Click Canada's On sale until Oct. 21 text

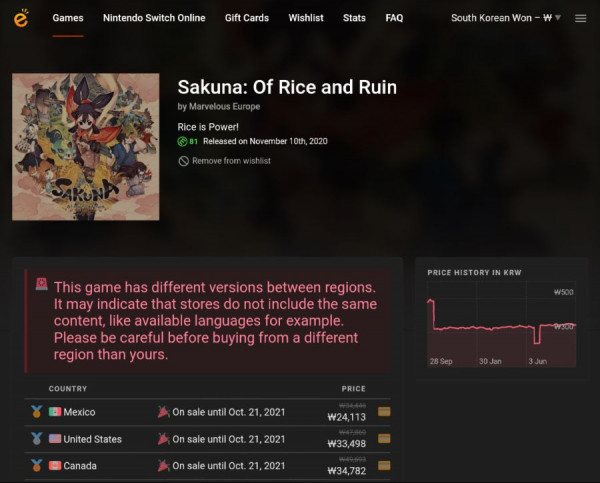pyautogui.click(x=229, y=466)
